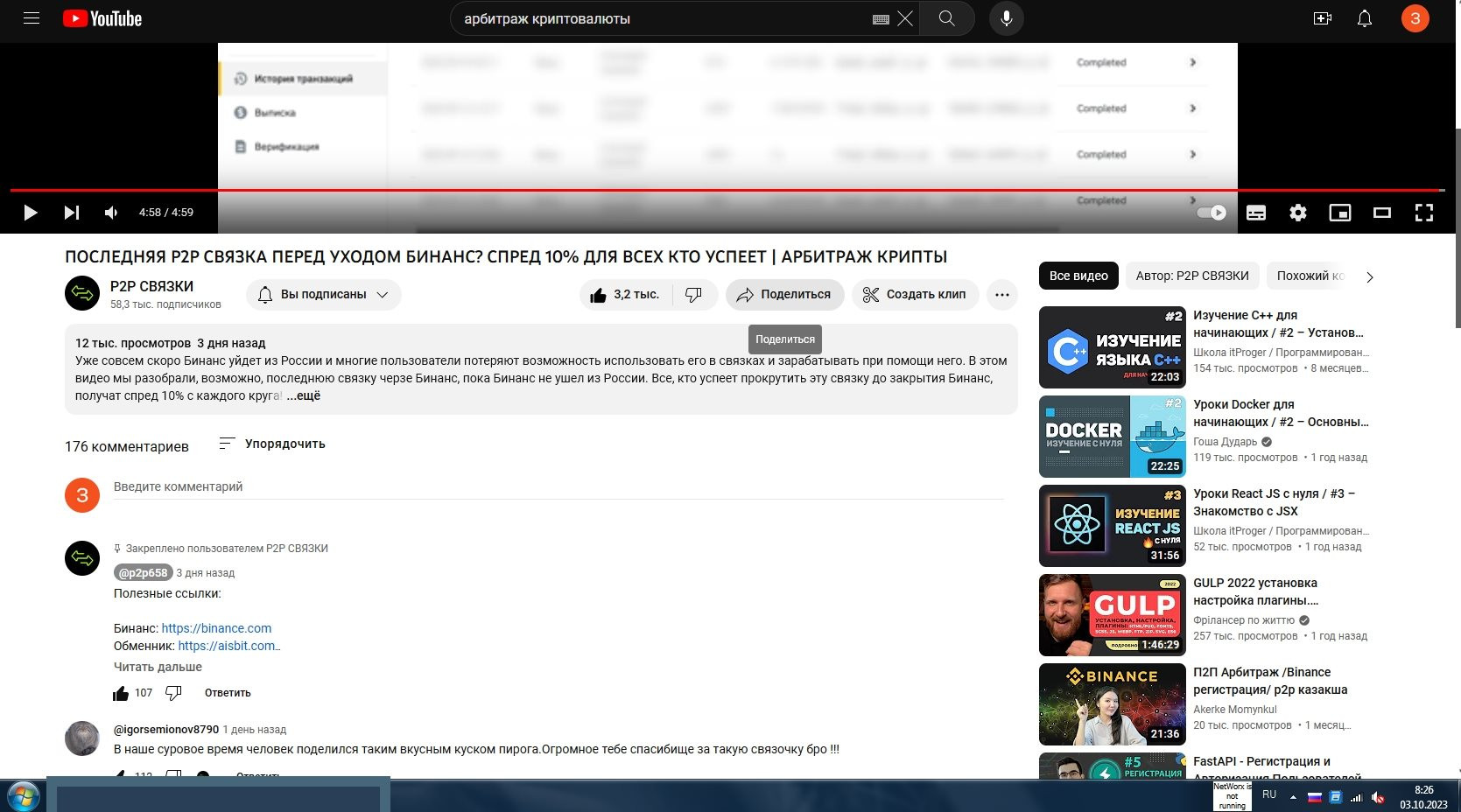Dislike the pinned comment
This screenshot has height=812, width=1461.
click(173, 693)
